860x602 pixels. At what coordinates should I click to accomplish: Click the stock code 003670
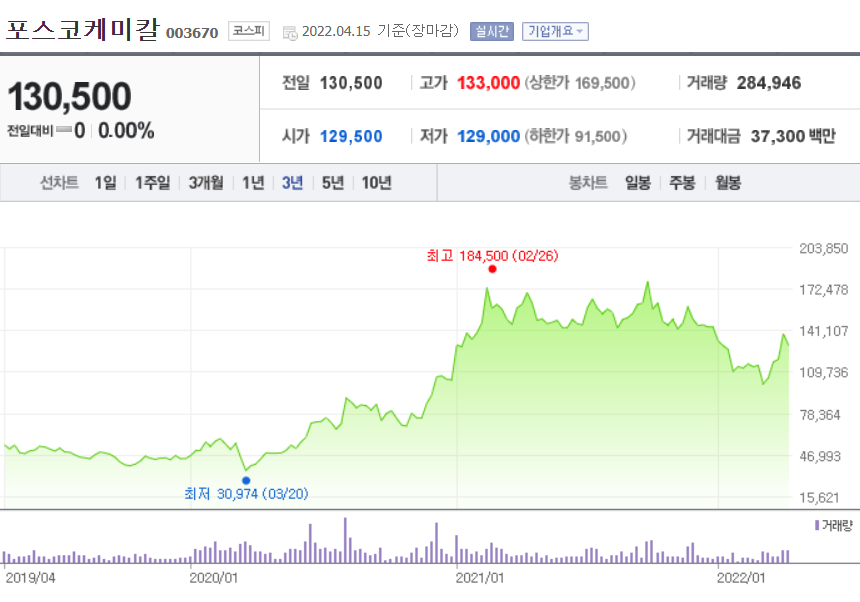(192, 33)
